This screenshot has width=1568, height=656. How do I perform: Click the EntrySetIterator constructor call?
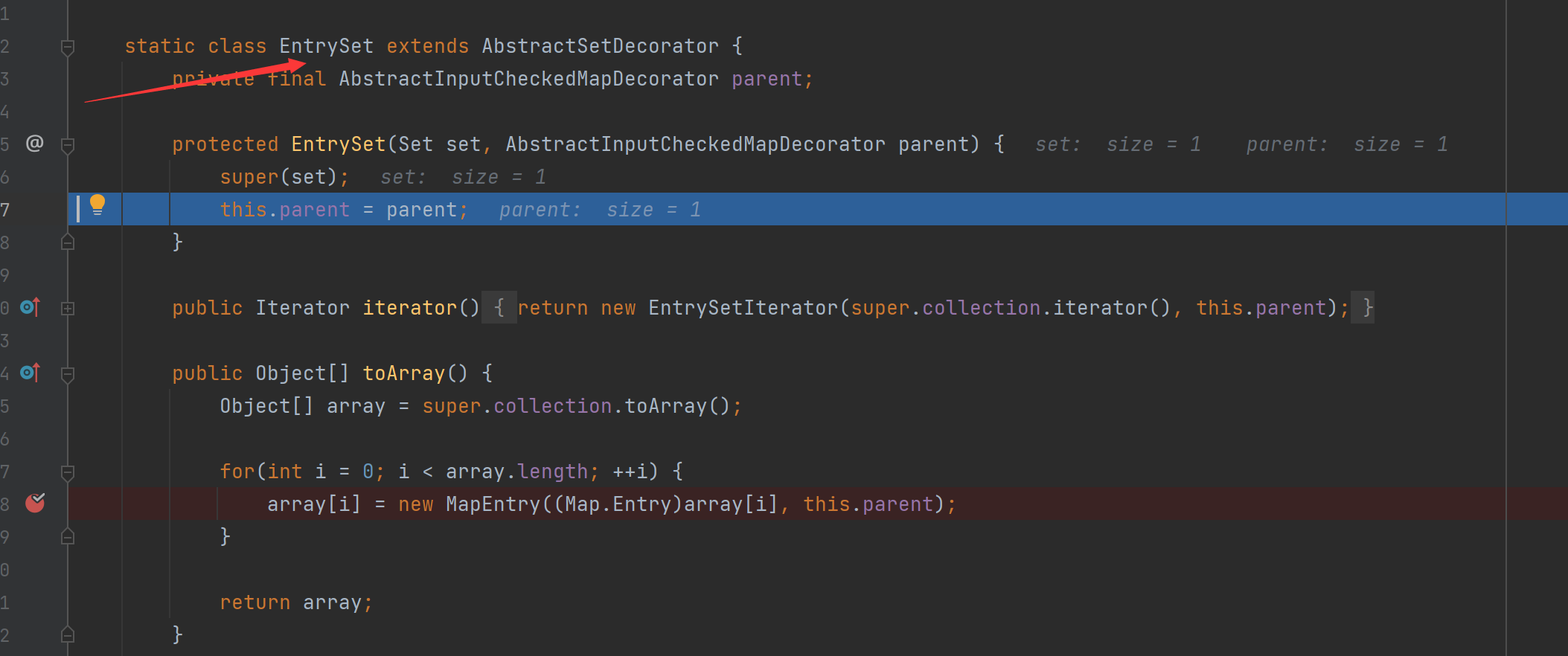tap(743, 308)
